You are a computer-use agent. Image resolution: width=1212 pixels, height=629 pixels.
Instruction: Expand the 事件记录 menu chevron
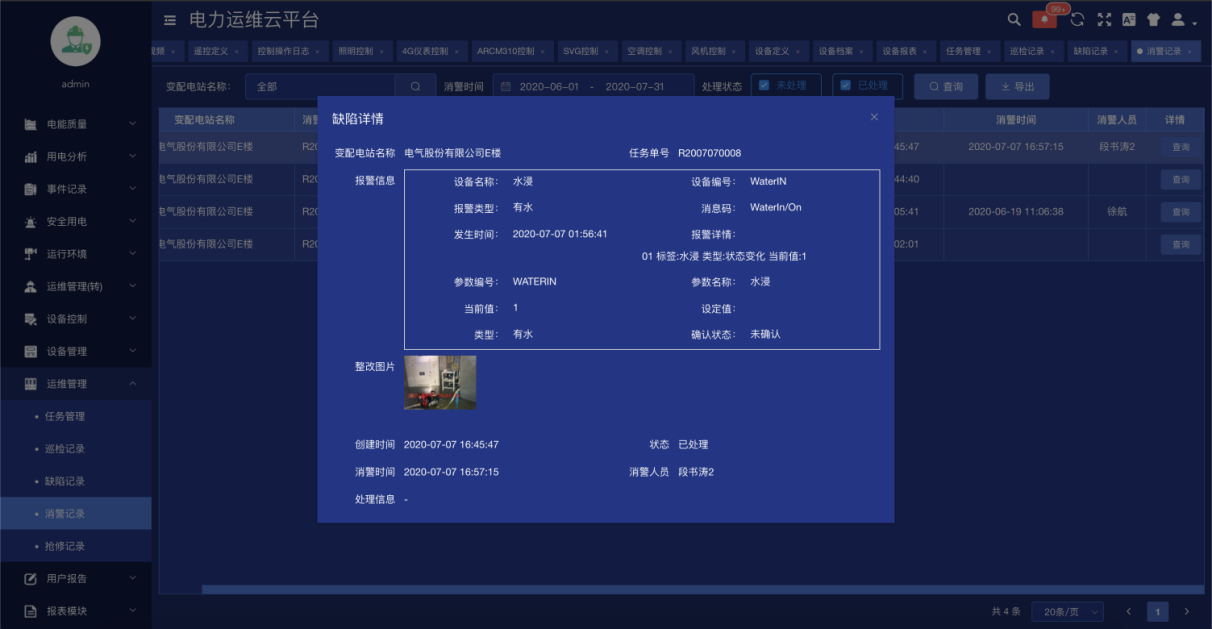(x=132, y=189)
